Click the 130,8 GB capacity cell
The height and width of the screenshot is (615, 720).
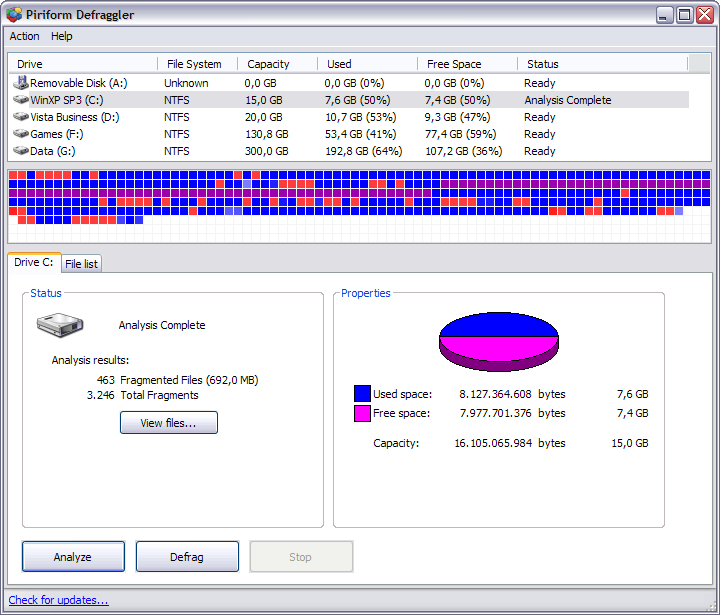click(x=266, y=134)
